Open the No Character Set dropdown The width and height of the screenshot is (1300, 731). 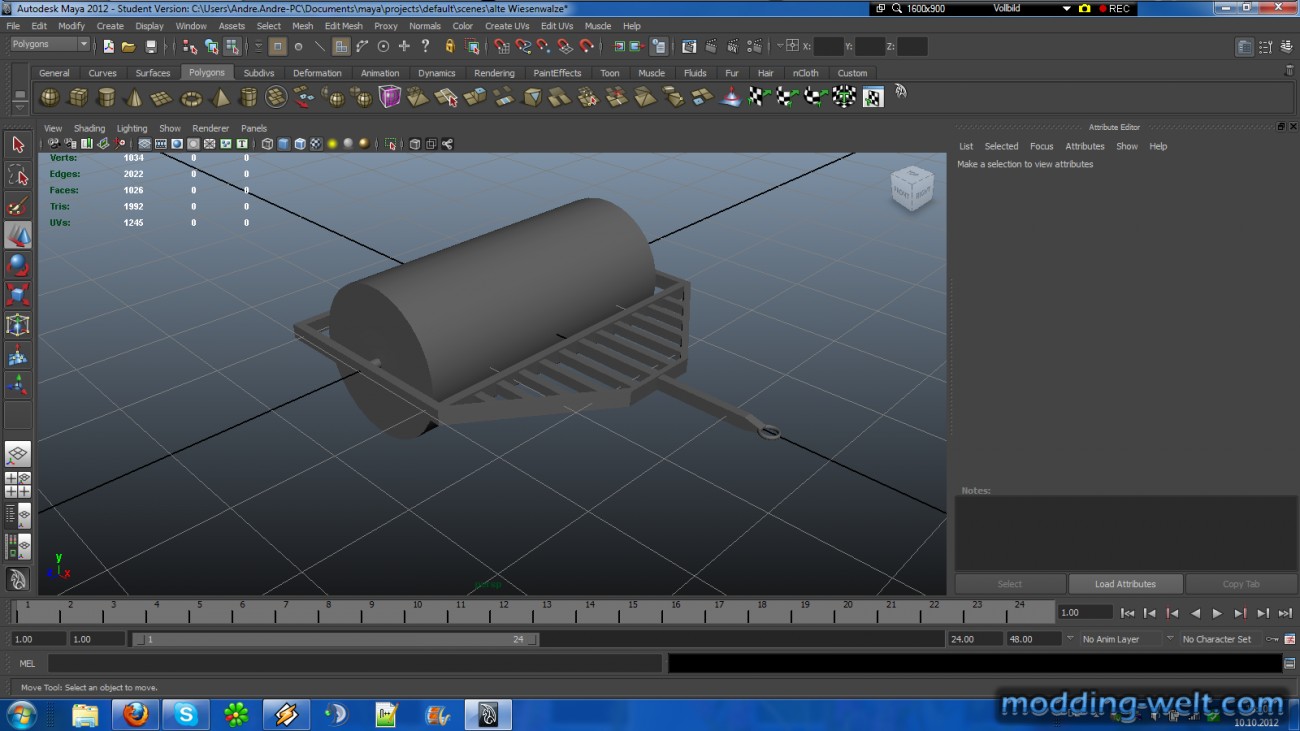[x=1222, y=639]
